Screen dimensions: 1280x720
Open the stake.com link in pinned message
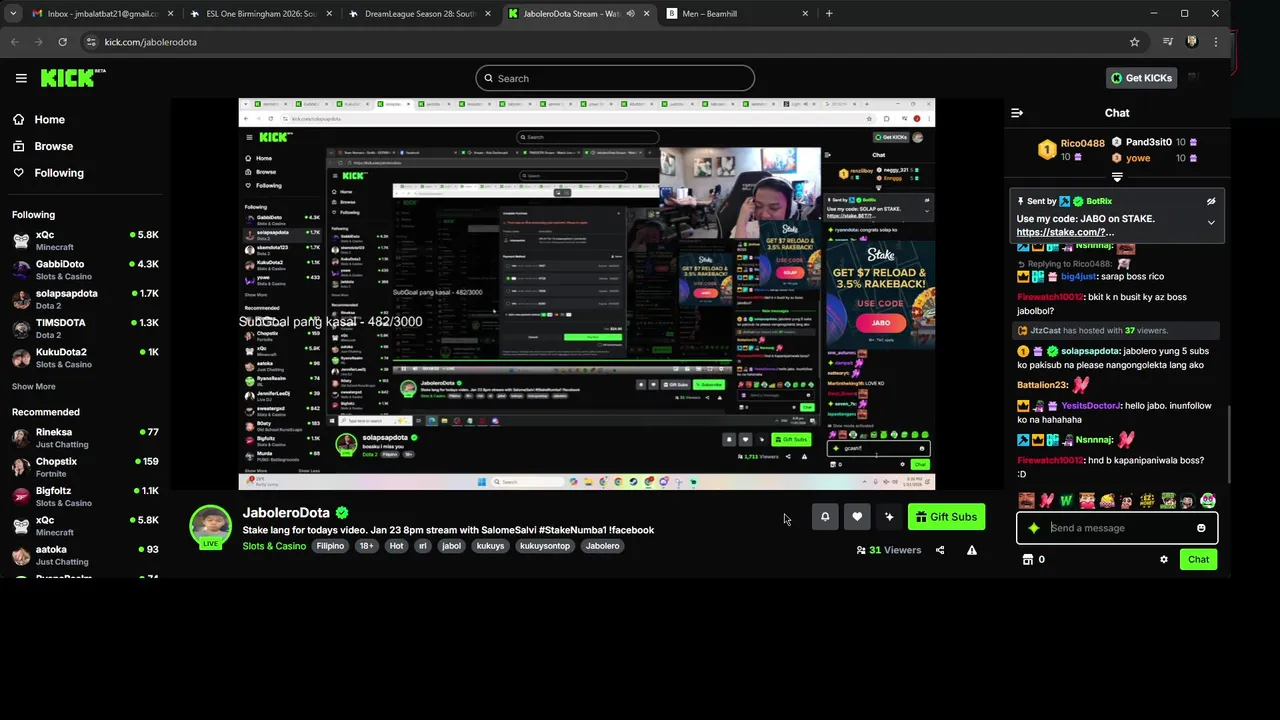[1065, 232]
